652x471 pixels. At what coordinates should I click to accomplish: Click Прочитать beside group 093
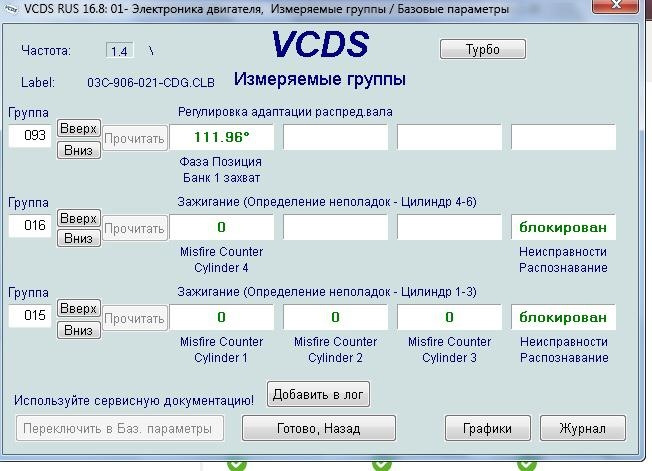tap(135, 138)
